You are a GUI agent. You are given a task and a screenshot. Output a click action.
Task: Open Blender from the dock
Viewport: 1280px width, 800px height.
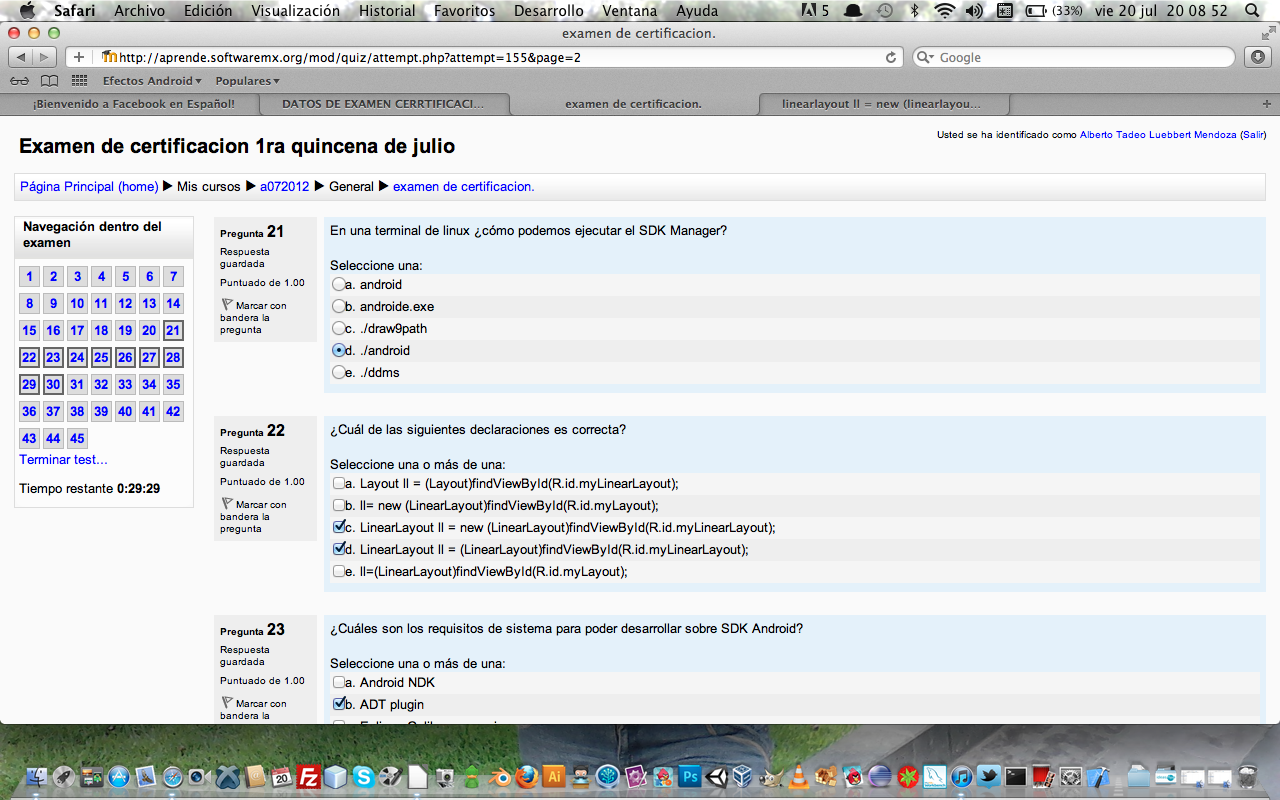[499, 776]
